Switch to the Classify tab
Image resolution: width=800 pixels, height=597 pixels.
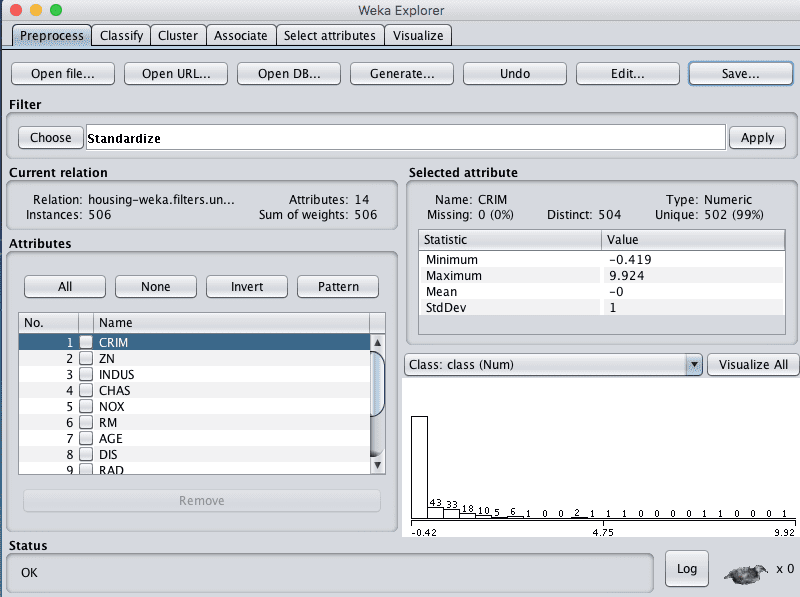point(121,35)
